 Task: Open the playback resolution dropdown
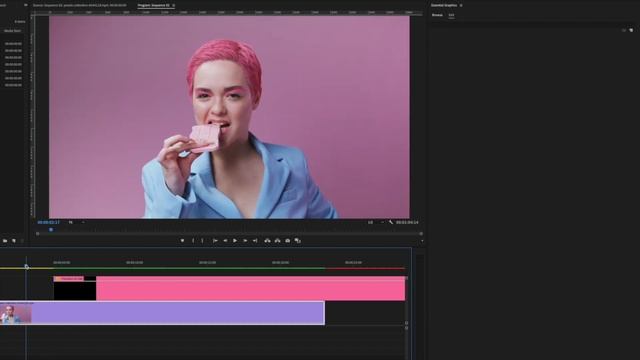click(x=376, y=222)
